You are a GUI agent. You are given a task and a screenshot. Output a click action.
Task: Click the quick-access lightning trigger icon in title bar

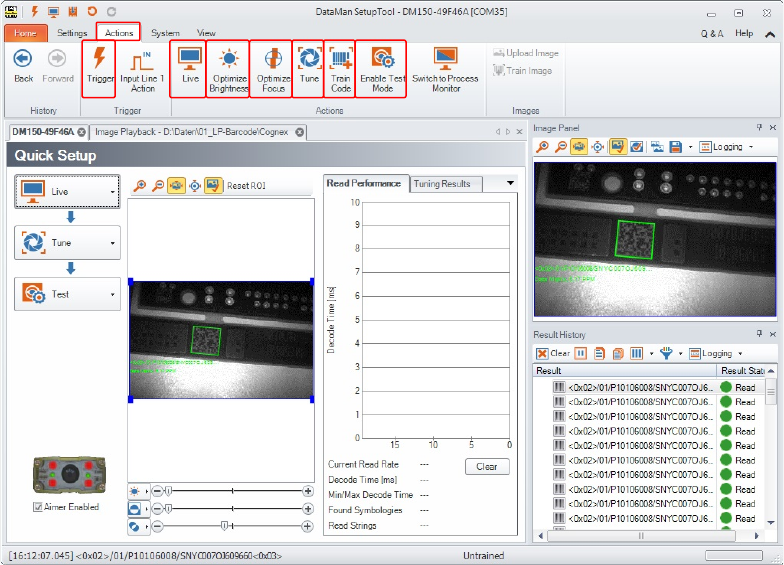[x=34, y=11]
